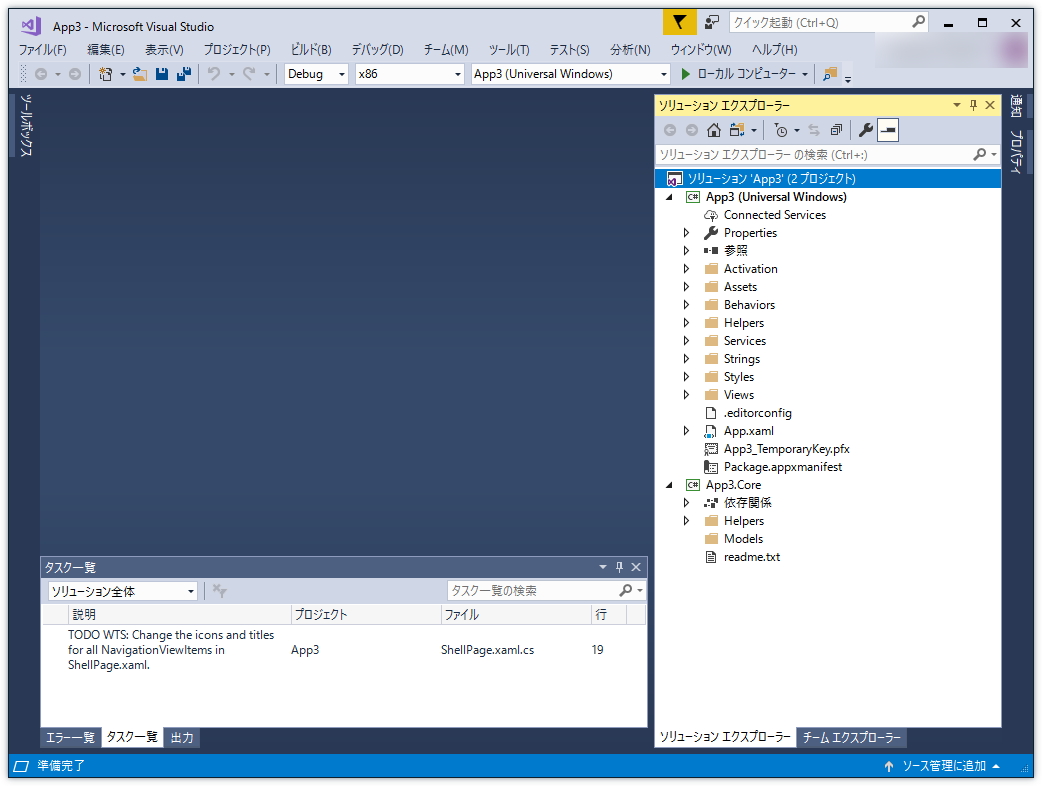The width and height of the screenshot is (1042, 786).
Task: Toggle the preview selected items button
Action: pyautogui.click(x=888, y=130)
